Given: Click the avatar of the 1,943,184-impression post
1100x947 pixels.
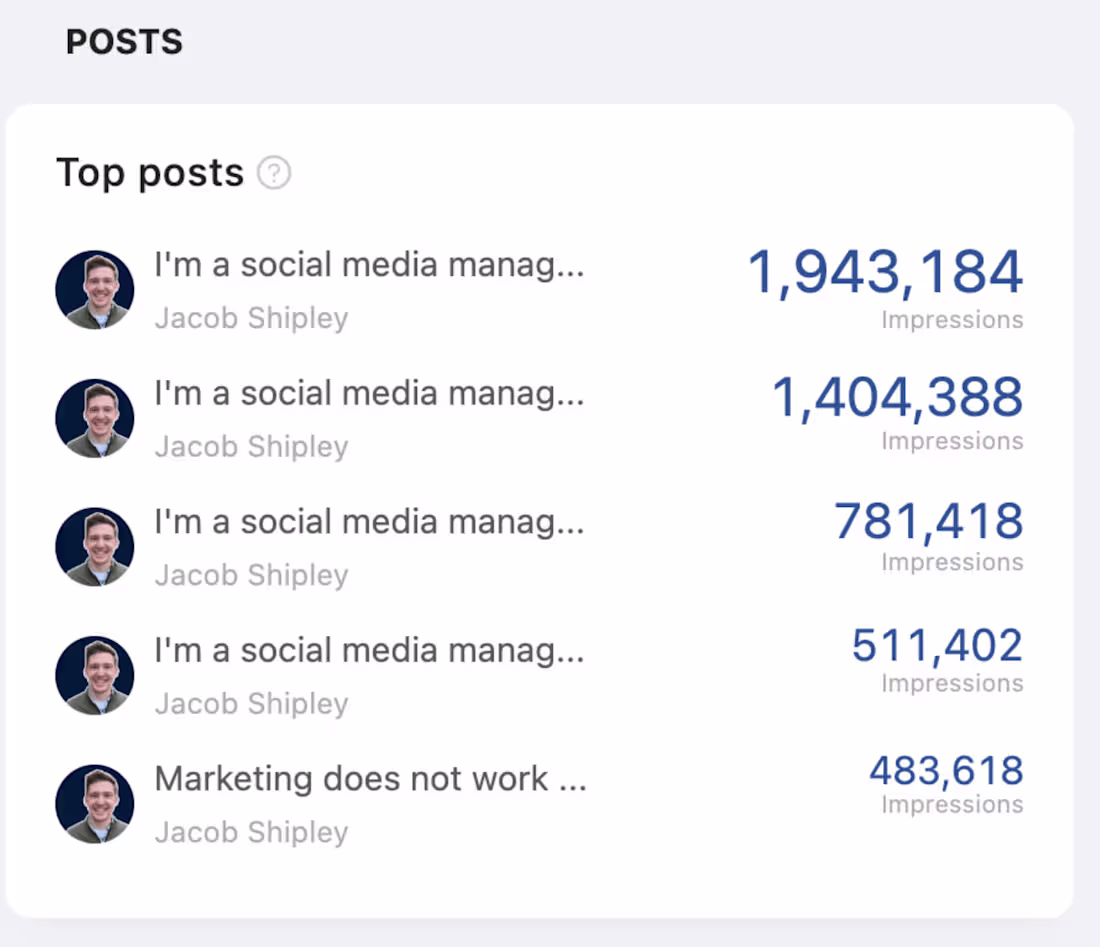Looking at the screenshot, I should (94, 290).
